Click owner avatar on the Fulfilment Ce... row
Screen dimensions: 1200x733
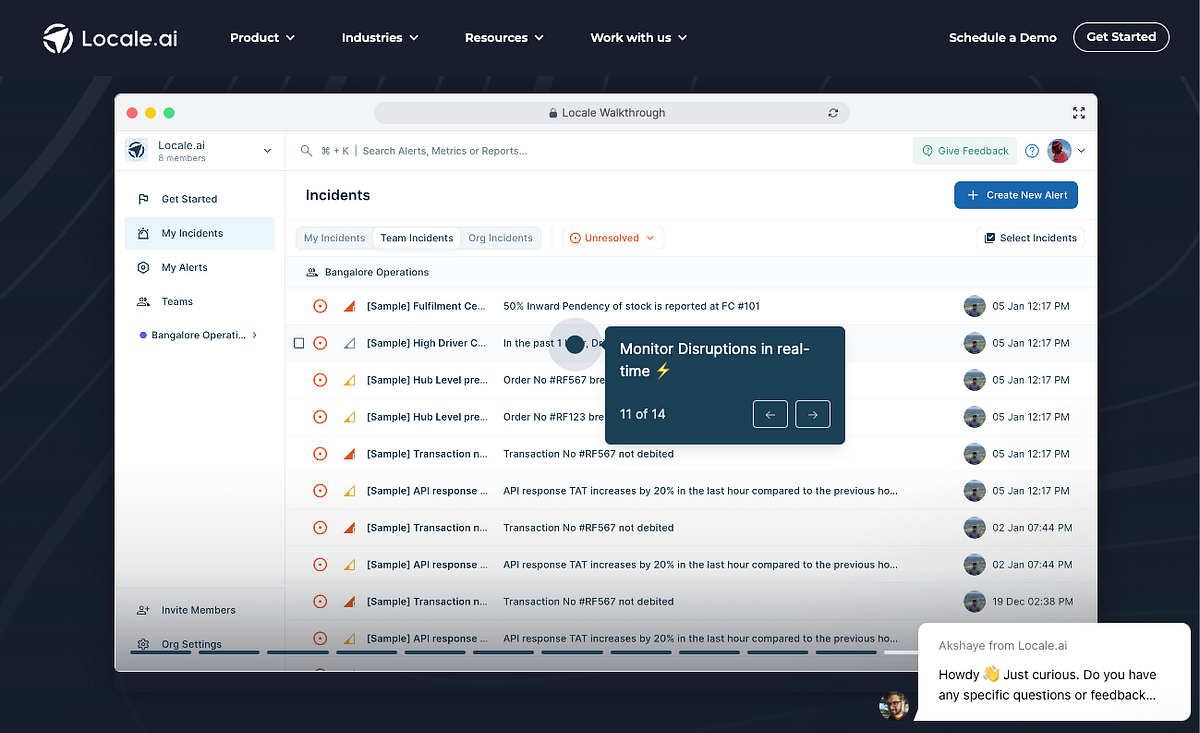pos(974,306)
